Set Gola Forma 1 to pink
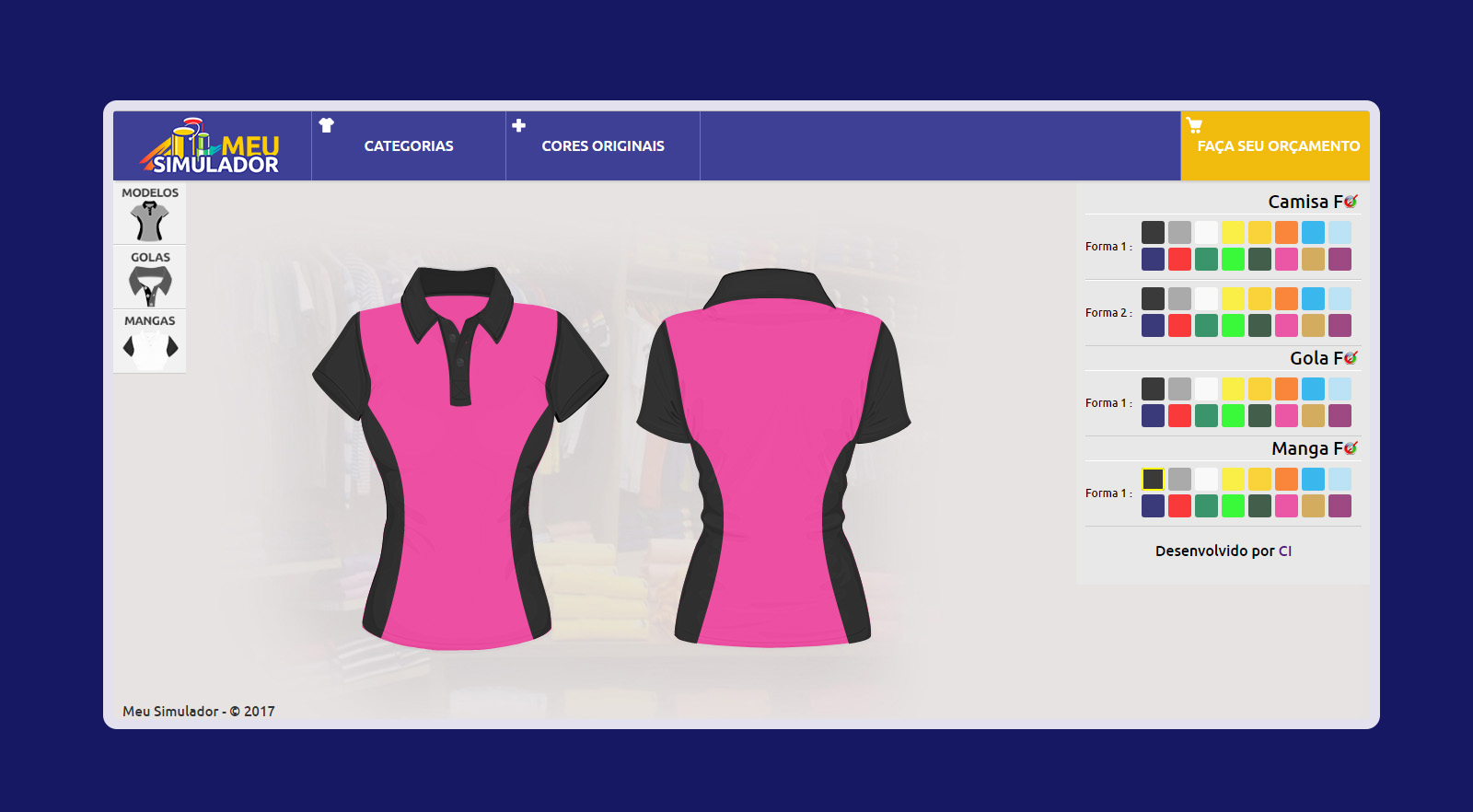This screenshot has height=812, width=1473. 1286,415
